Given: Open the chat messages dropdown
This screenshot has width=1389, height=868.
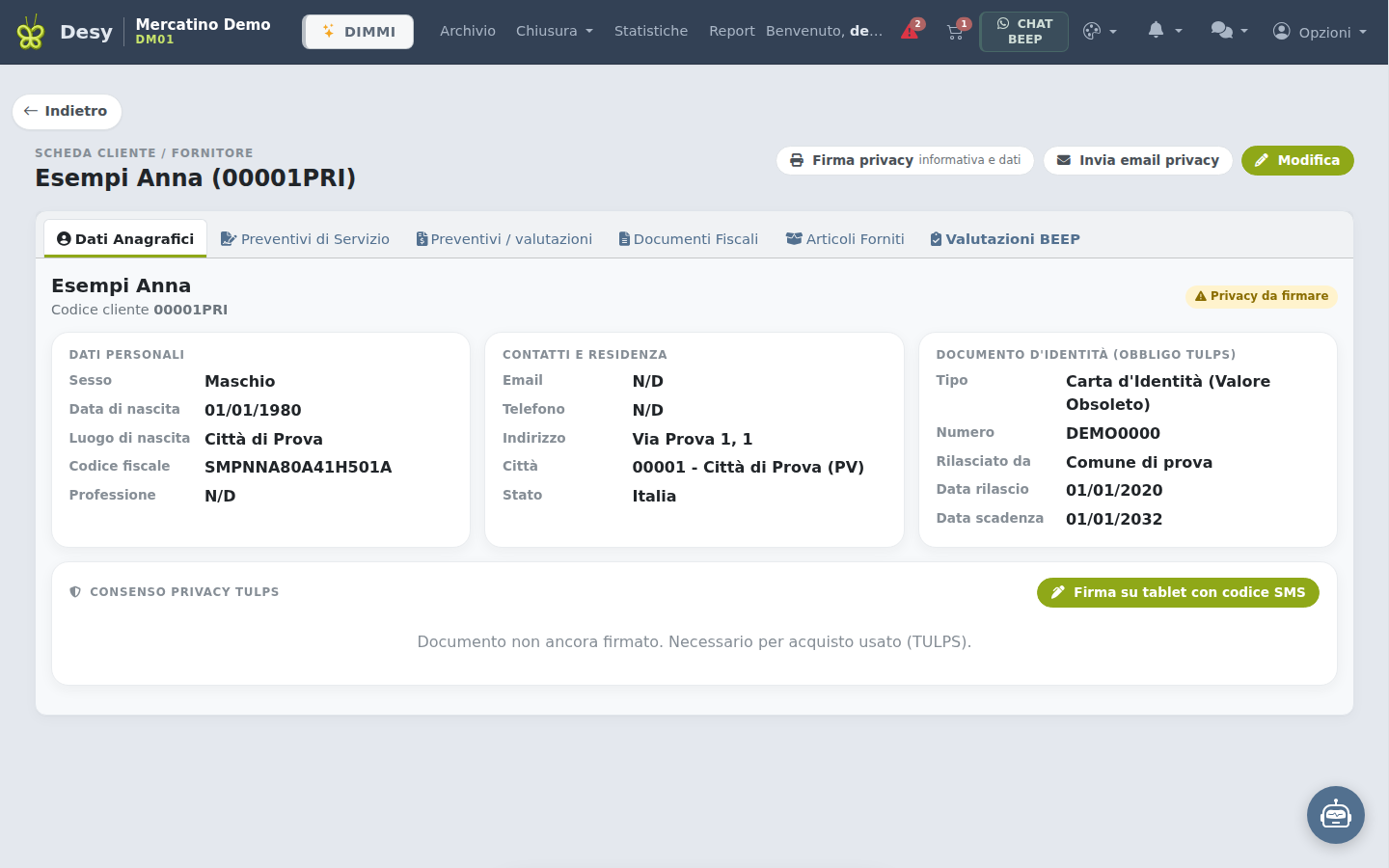Looking at the screenshot, I should point(1229,31).
